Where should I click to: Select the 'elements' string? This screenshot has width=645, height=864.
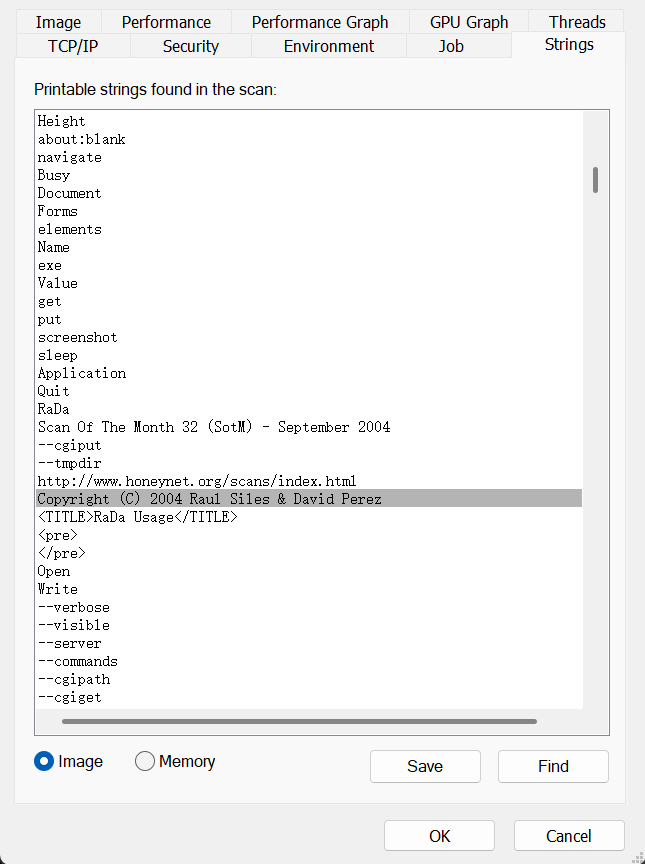309,229
